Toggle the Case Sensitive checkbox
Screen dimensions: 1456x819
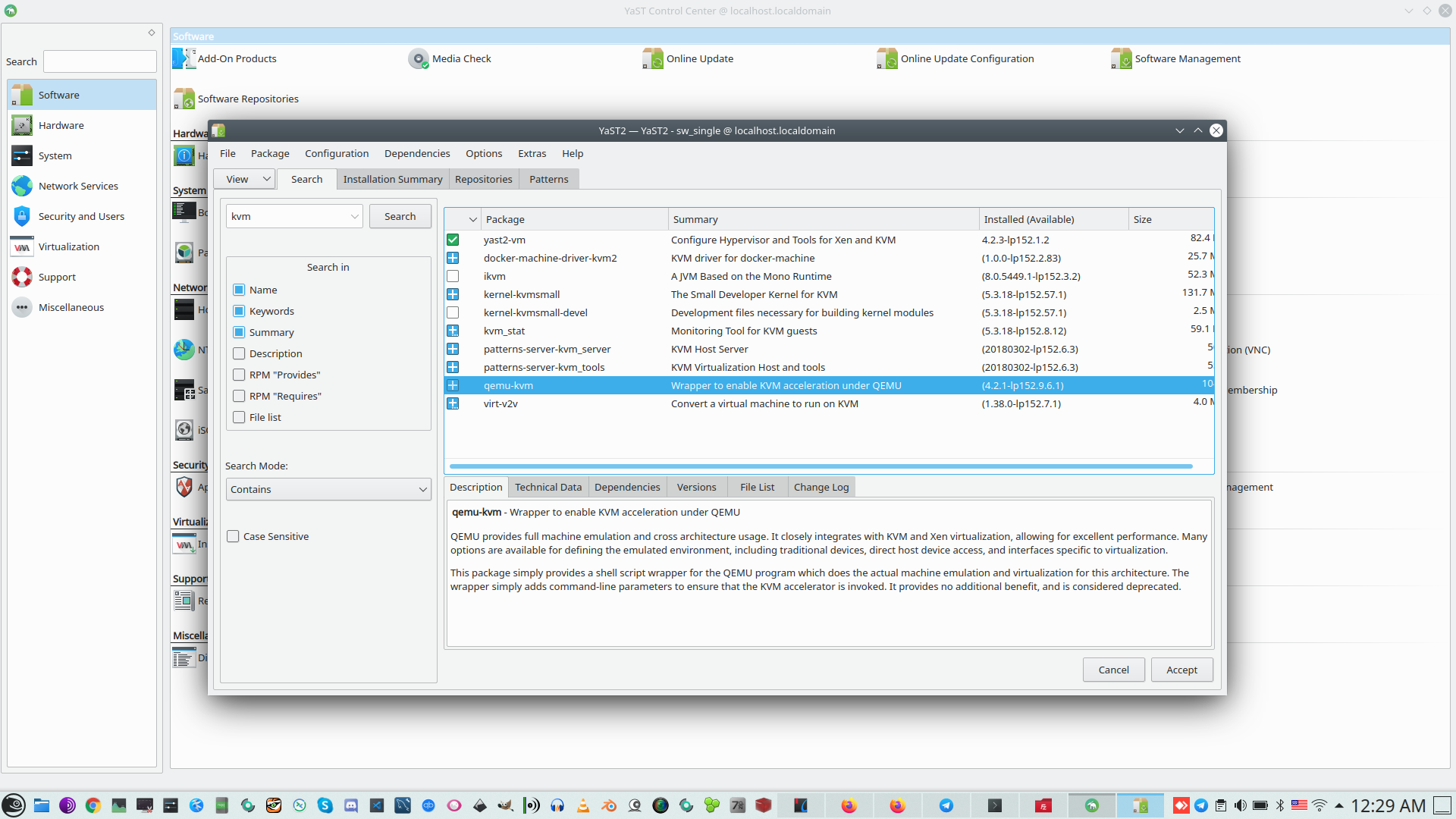pos(233,536)
